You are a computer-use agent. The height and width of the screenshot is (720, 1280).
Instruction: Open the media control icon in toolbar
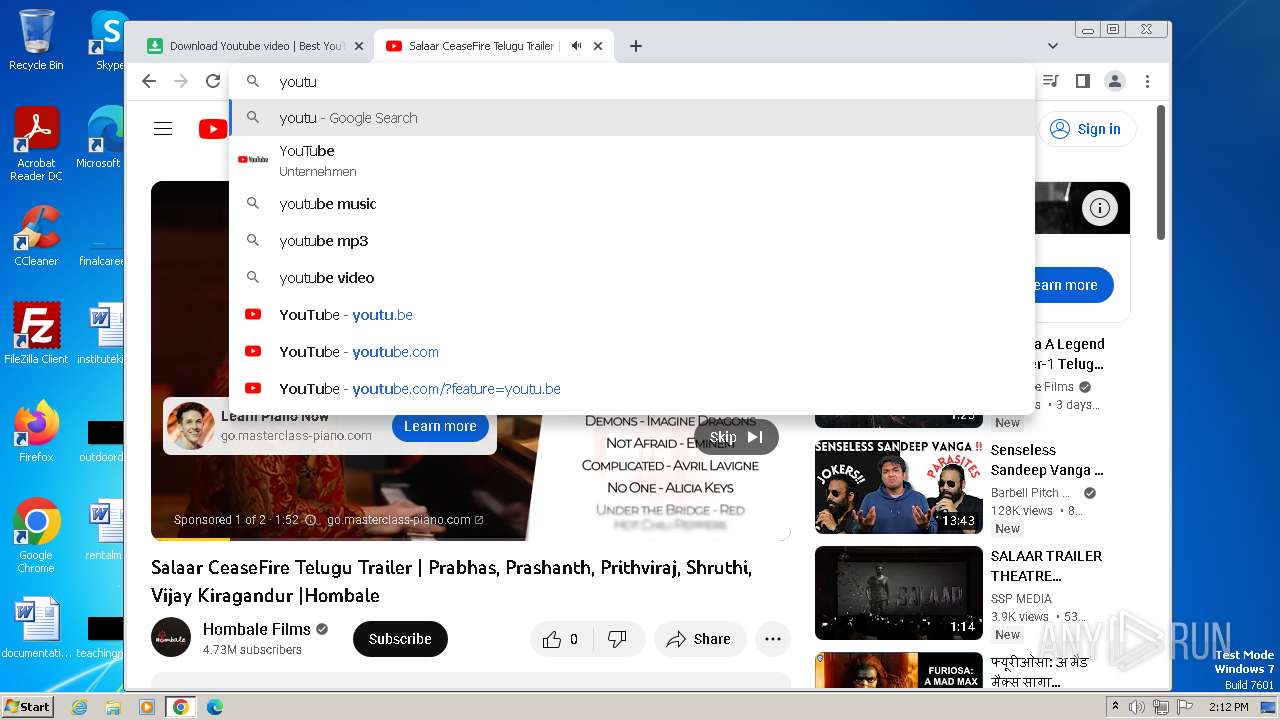coord(1051,82)
